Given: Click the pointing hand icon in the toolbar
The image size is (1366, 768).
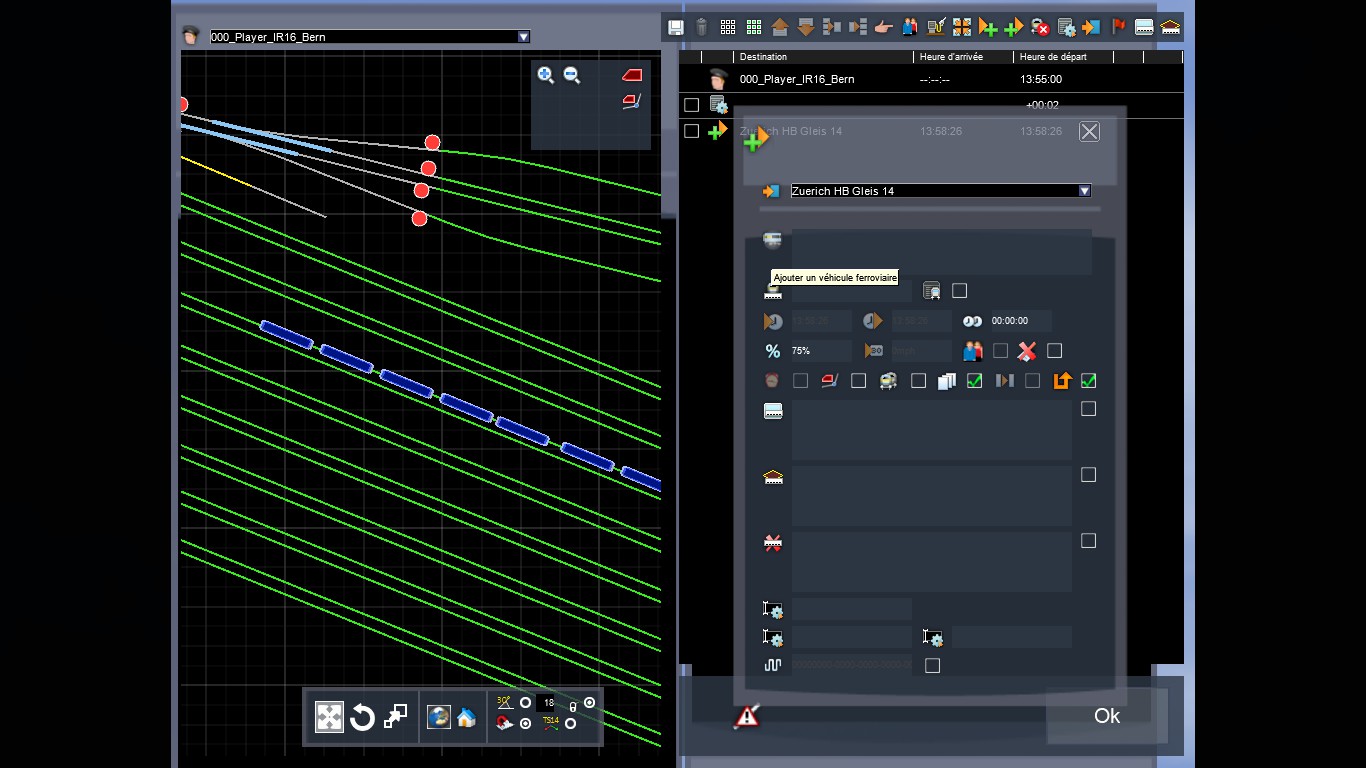Looking at the screenshot, I should point(884,27).
